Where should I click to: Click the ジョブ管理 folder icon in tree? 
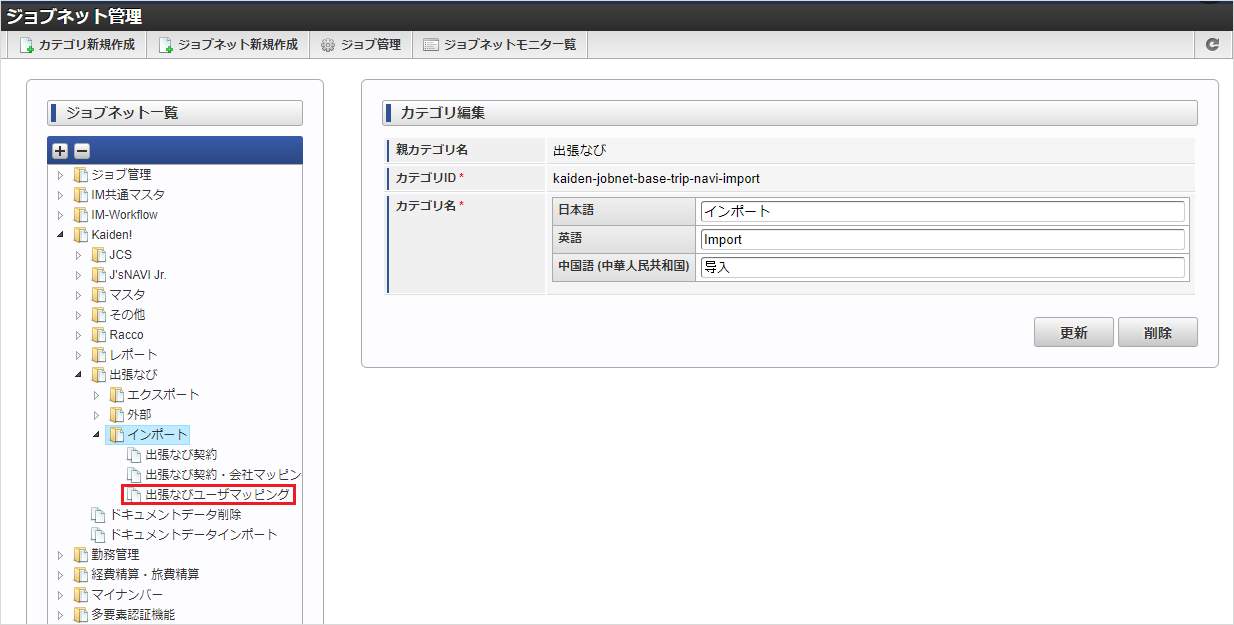(80, 175)
